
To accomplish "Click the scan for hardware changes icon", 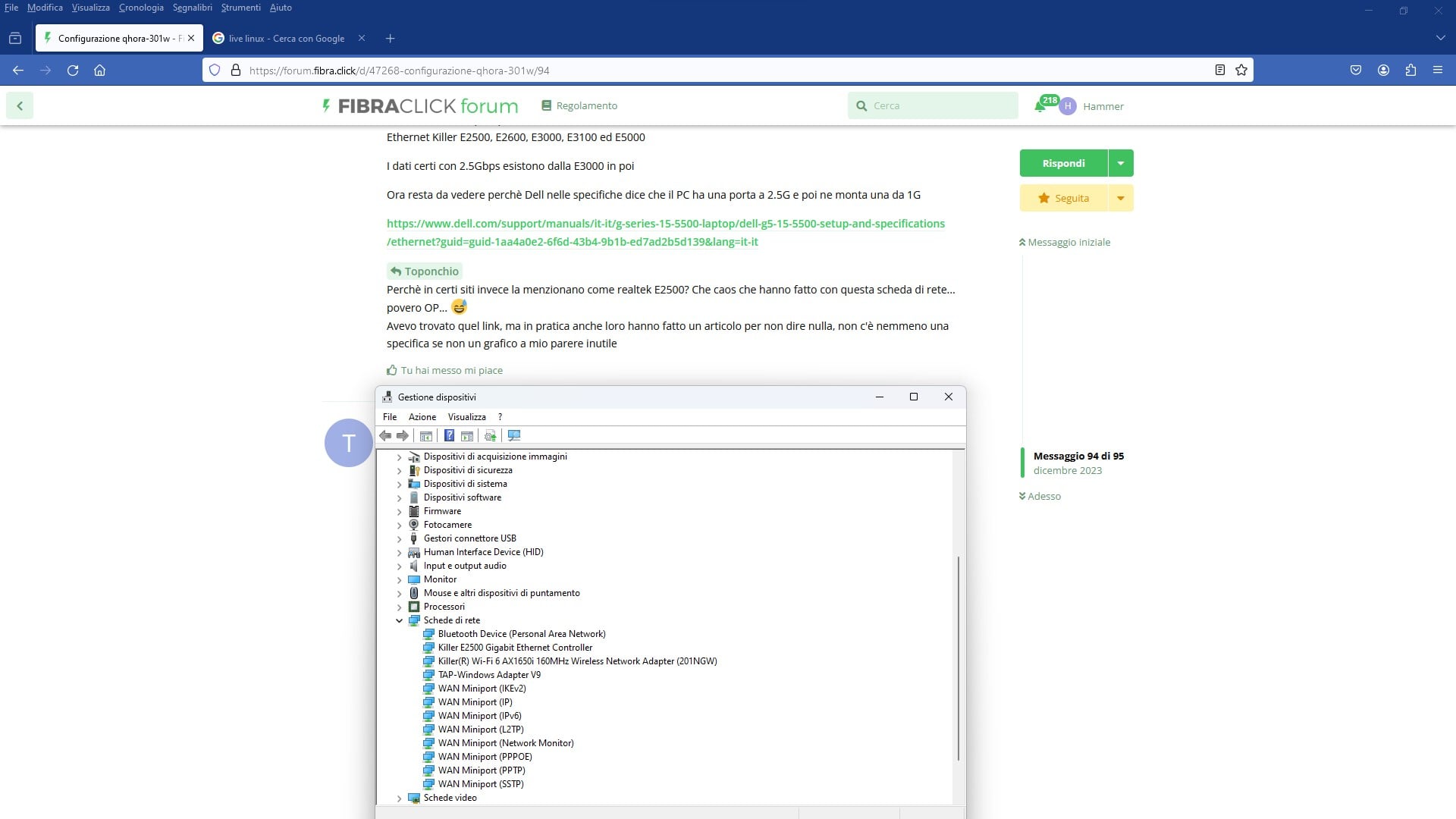I will [x=514, y=435].
